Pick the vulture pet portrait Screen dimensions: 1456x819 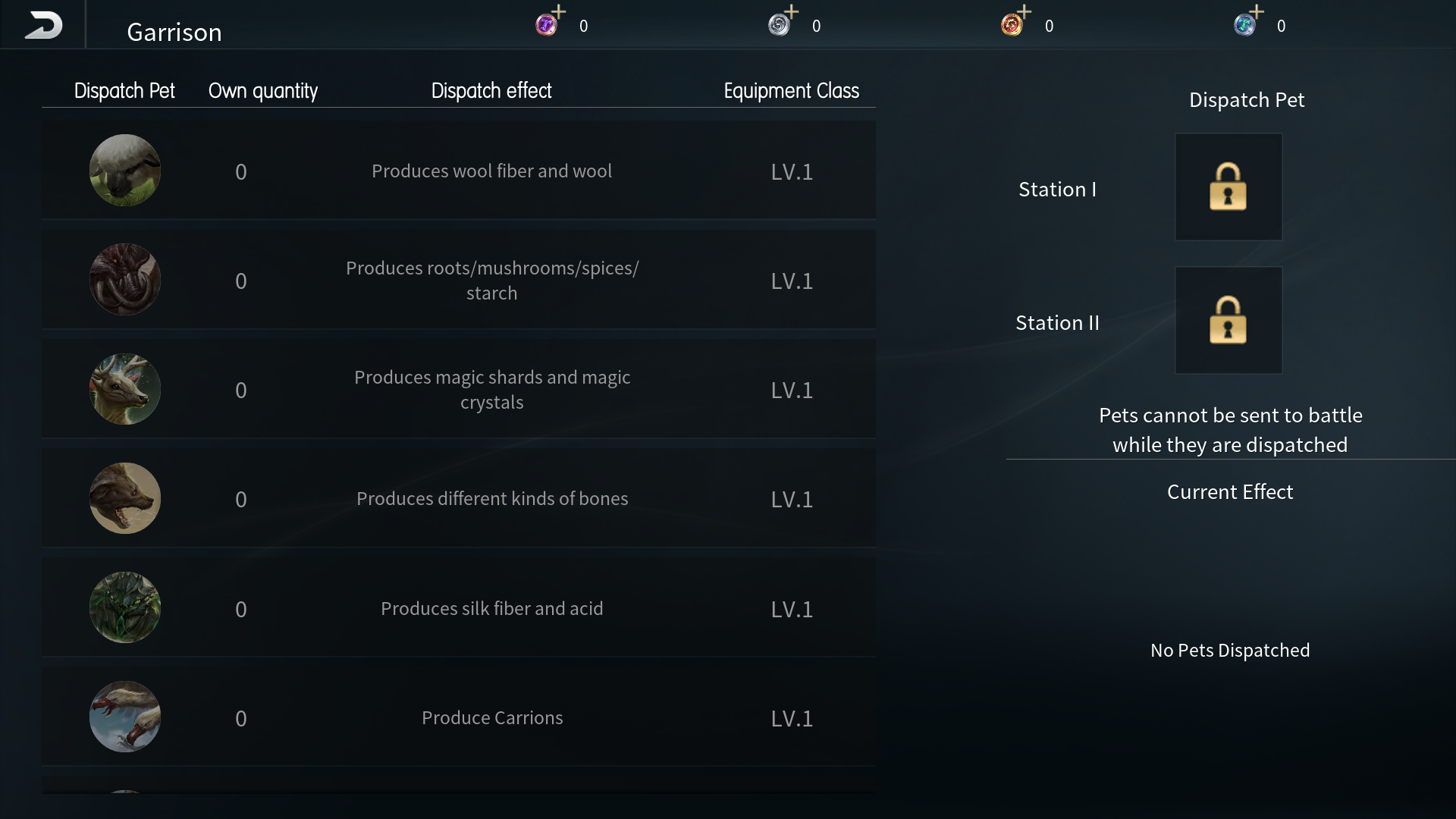tap(125, 717)
